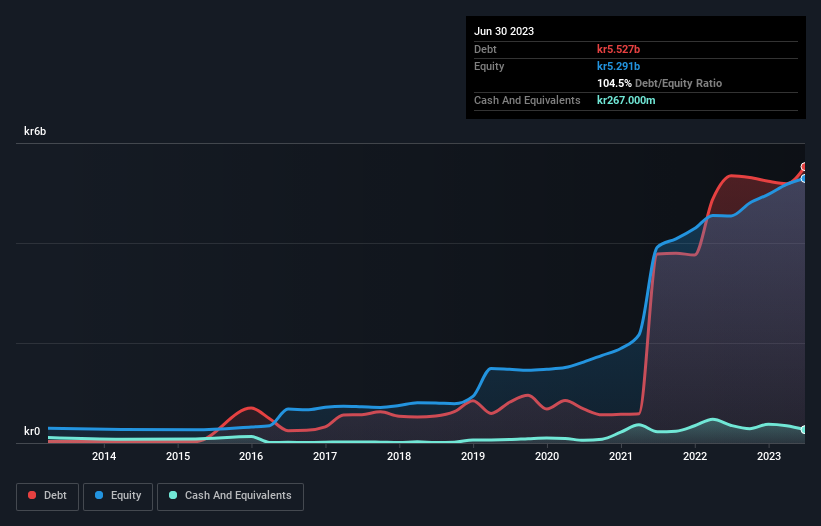This screenshot has height=526, width=821.
Task: Toggle the Debt series legend button
Action: coord(48,496)
